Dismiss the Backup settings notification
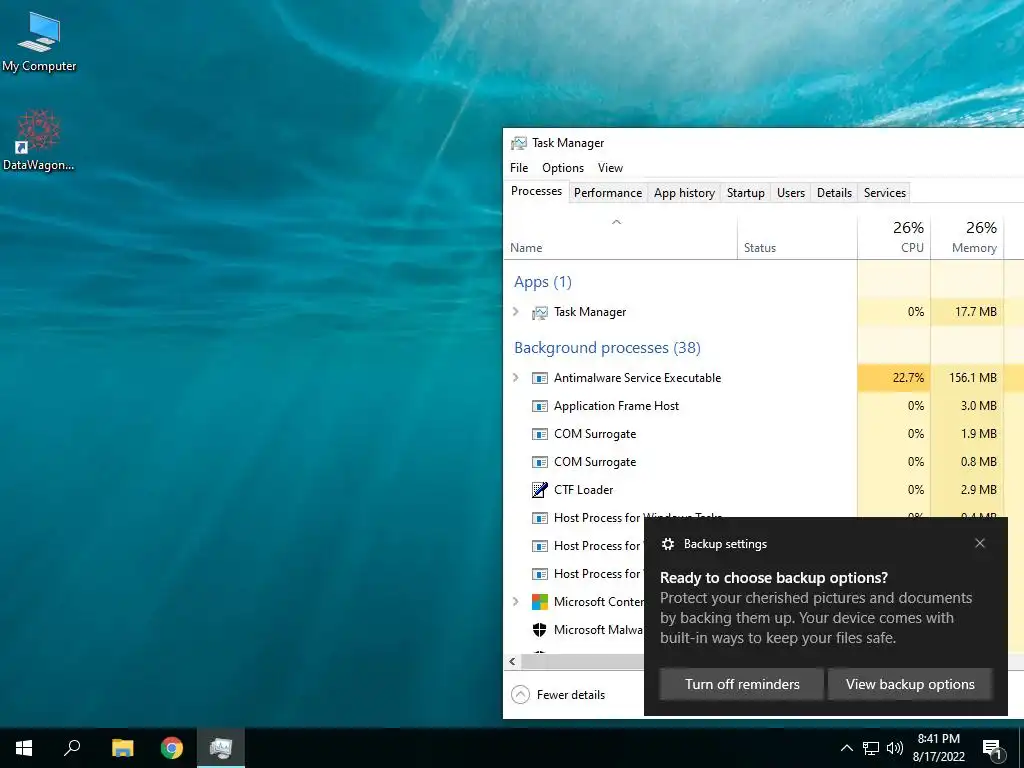Screen dimensions: 1024x768 pyautogui.click(x=980, y=543)
